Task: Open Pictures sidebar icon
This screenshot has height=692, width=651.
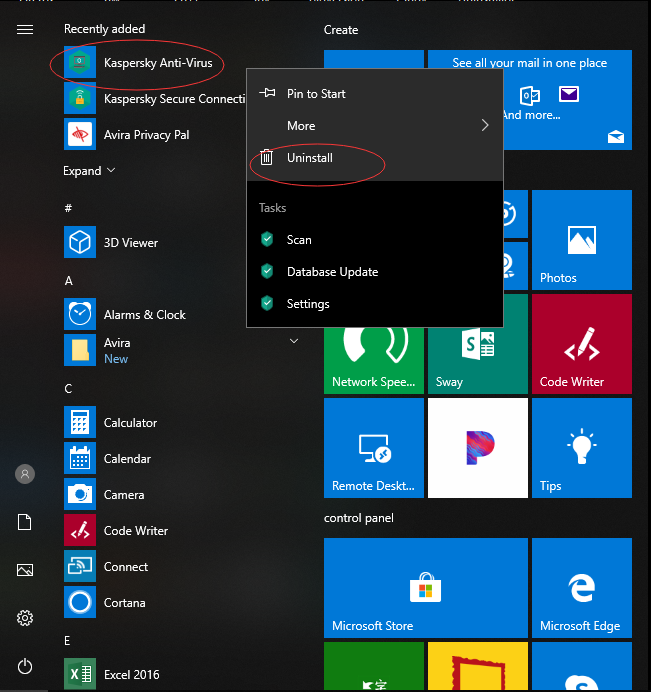Action: pos(25,570)
